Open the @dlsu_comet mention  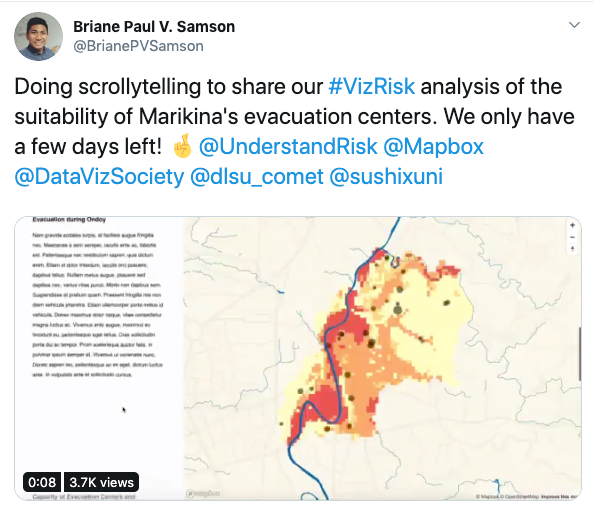(257, 177)
